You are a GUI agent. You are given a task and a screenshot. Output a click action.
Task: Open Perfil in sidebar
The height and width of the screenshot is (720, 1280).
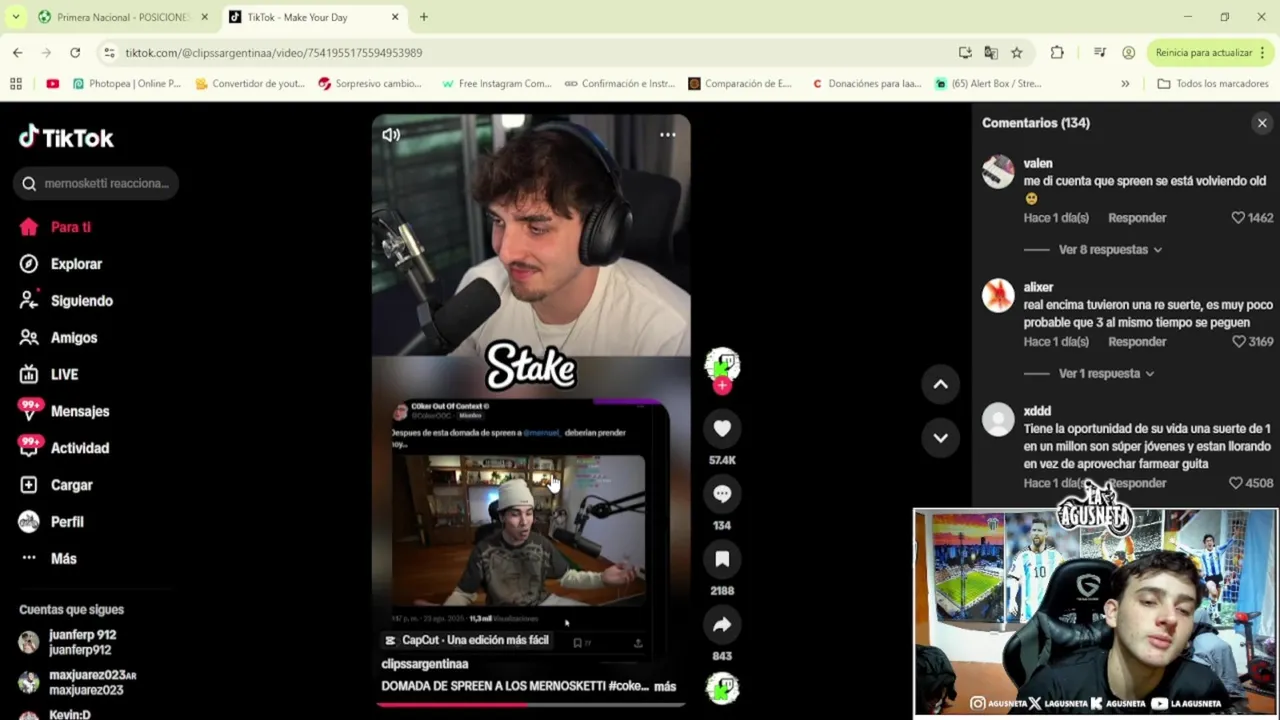[52, 522]
